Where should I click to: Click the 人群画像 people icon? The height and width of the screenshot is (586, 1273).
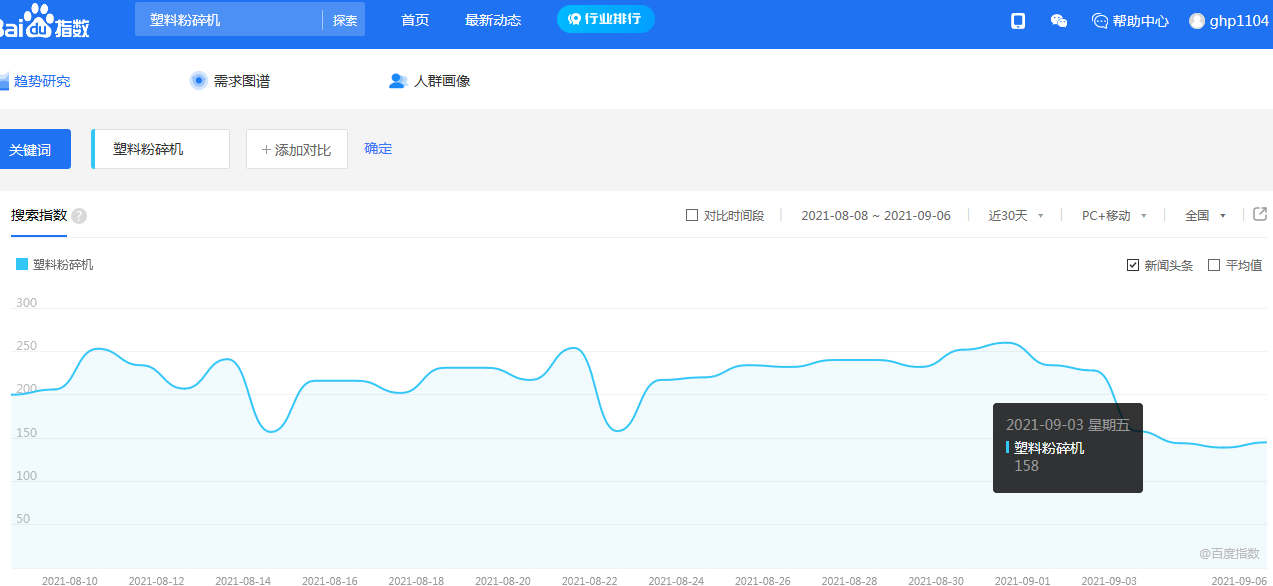398,81
